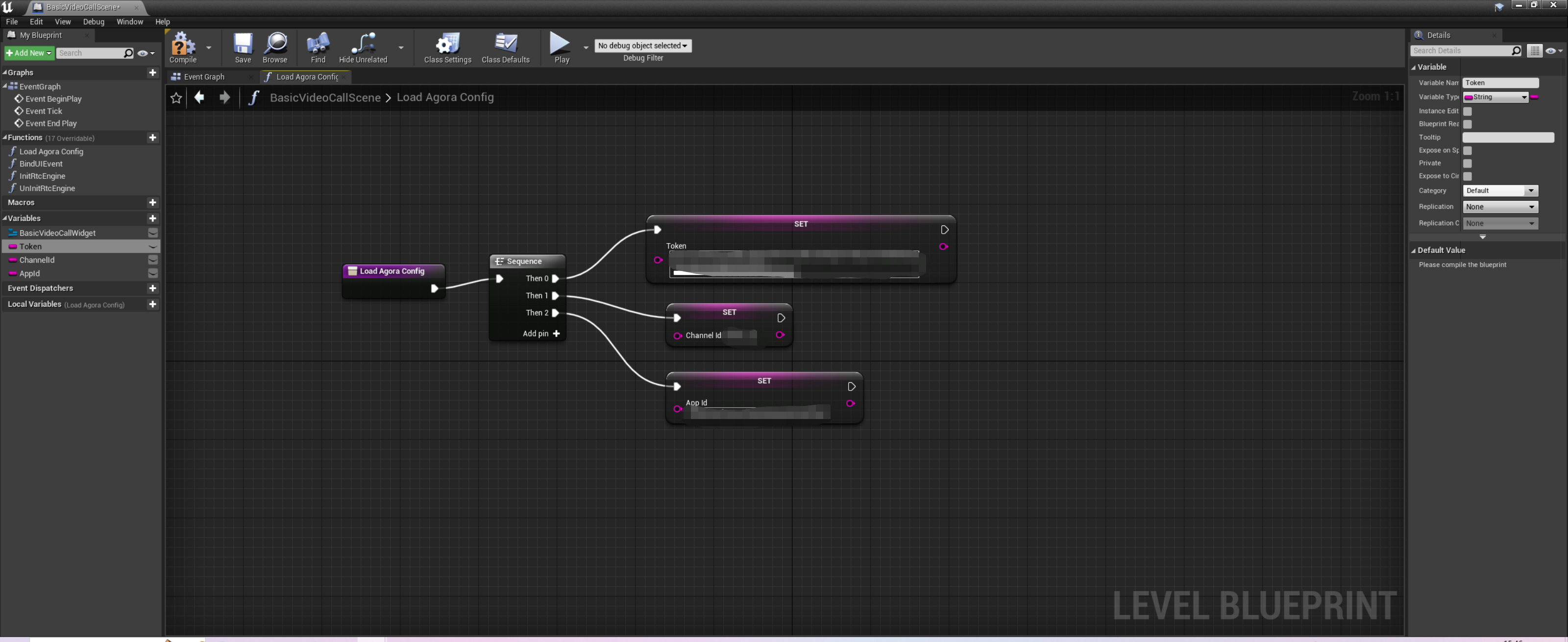Navigate forward in graph history
This screenshot has width=1568, height=642.
coord(224,98)
